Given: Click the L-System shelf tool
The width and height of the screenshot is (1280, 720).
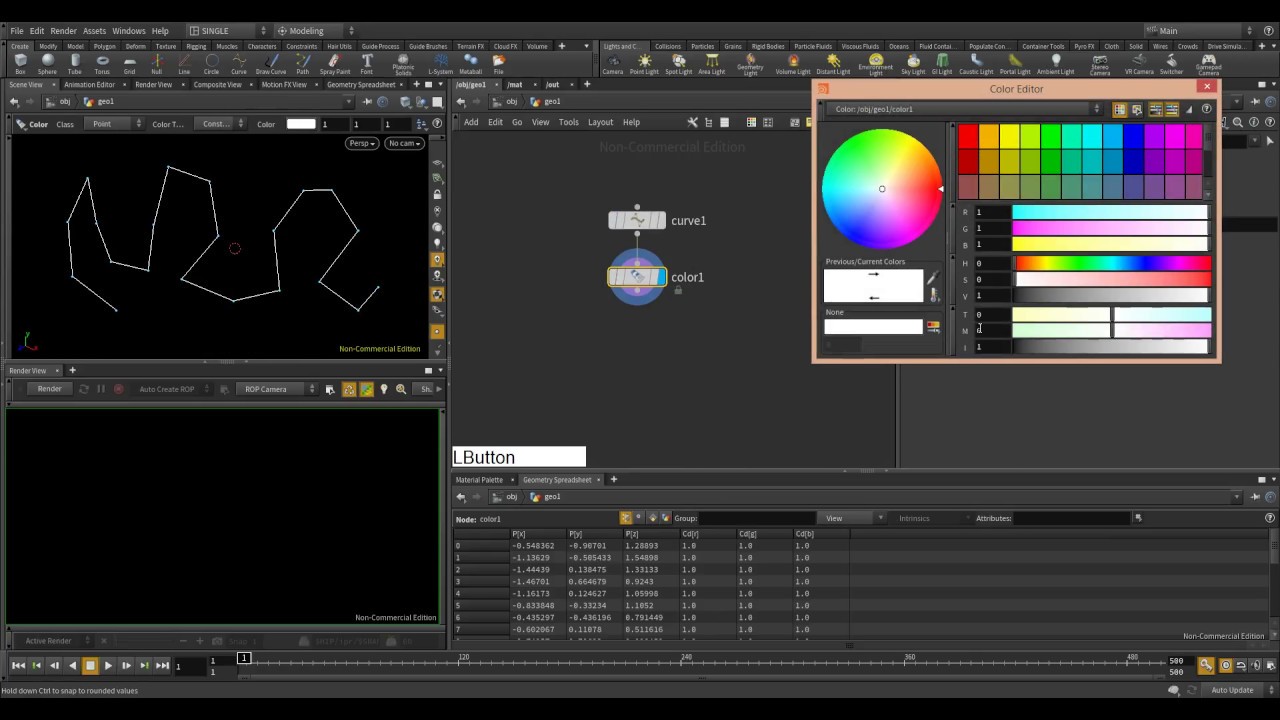Looking at the screenshot, I should point(440,64).
